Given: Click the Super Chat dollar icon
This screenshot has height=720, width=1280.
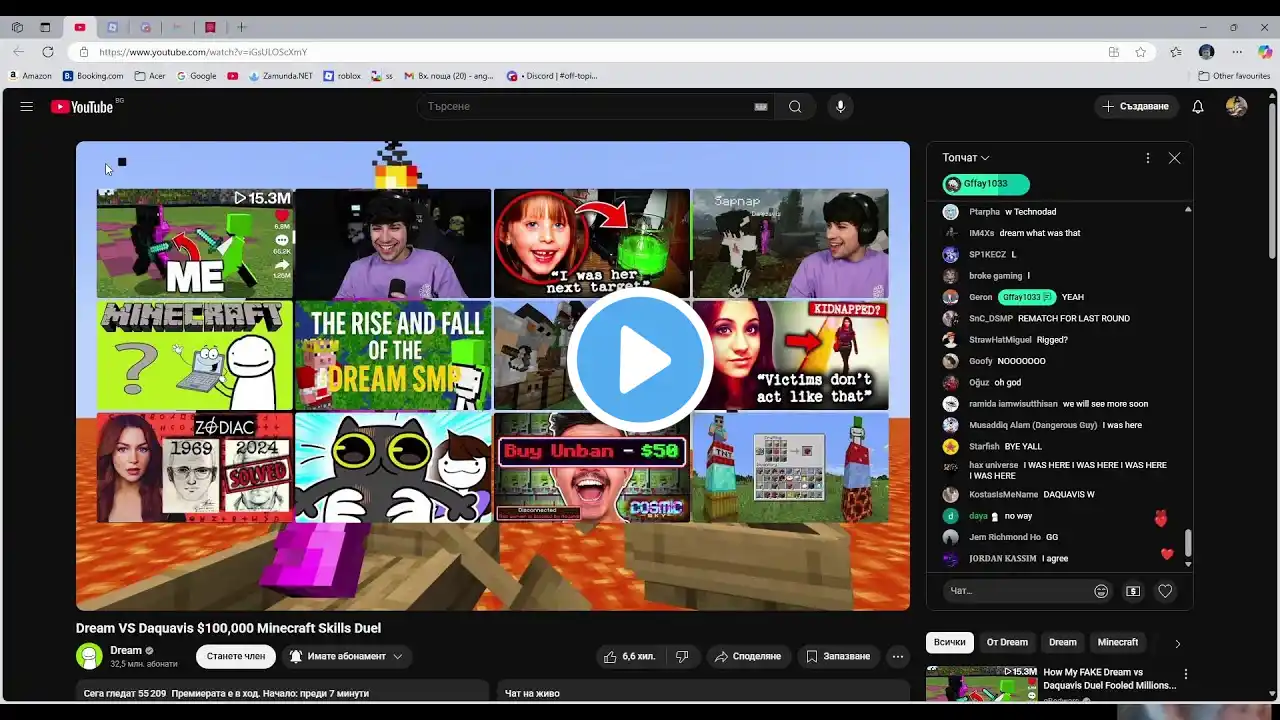Looking at the screenshot, I should click(x=1133, y=591).
